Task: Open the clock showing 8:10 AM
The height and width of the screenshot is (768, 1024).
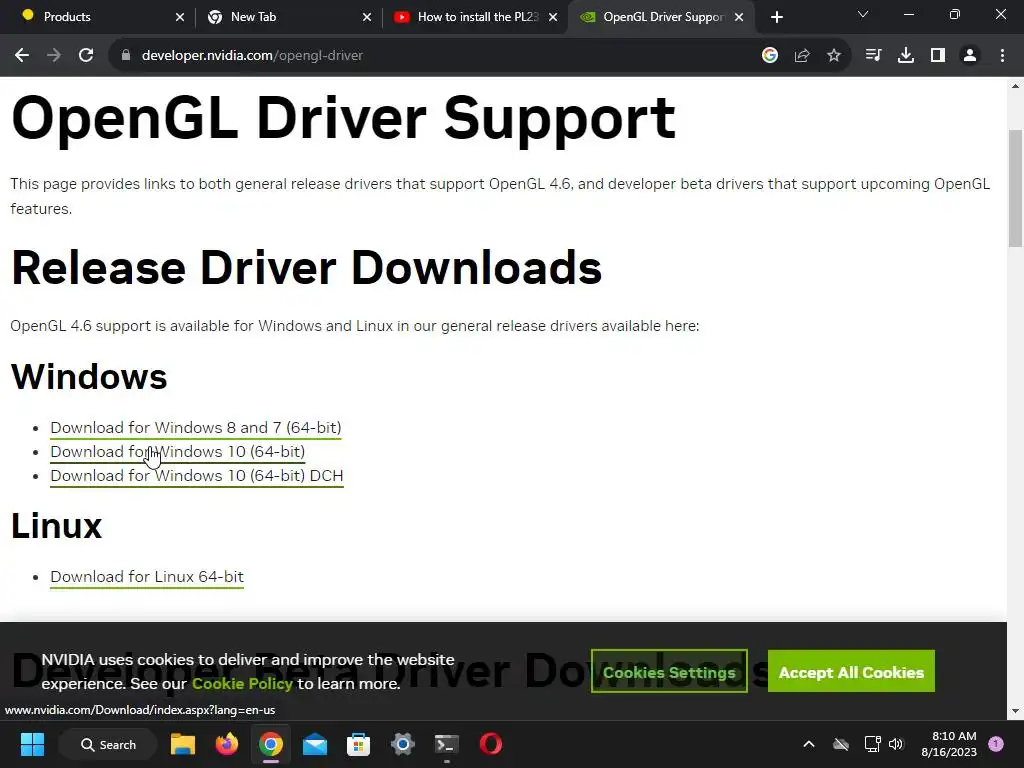Action: (x=948, y=744)
